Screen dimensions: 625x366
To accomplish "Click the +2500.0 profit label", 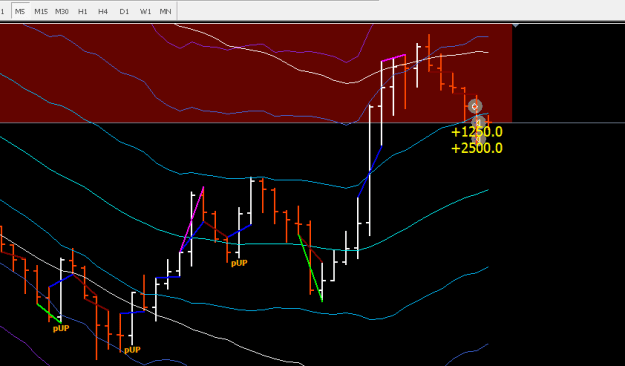I will tap(477, 148).
